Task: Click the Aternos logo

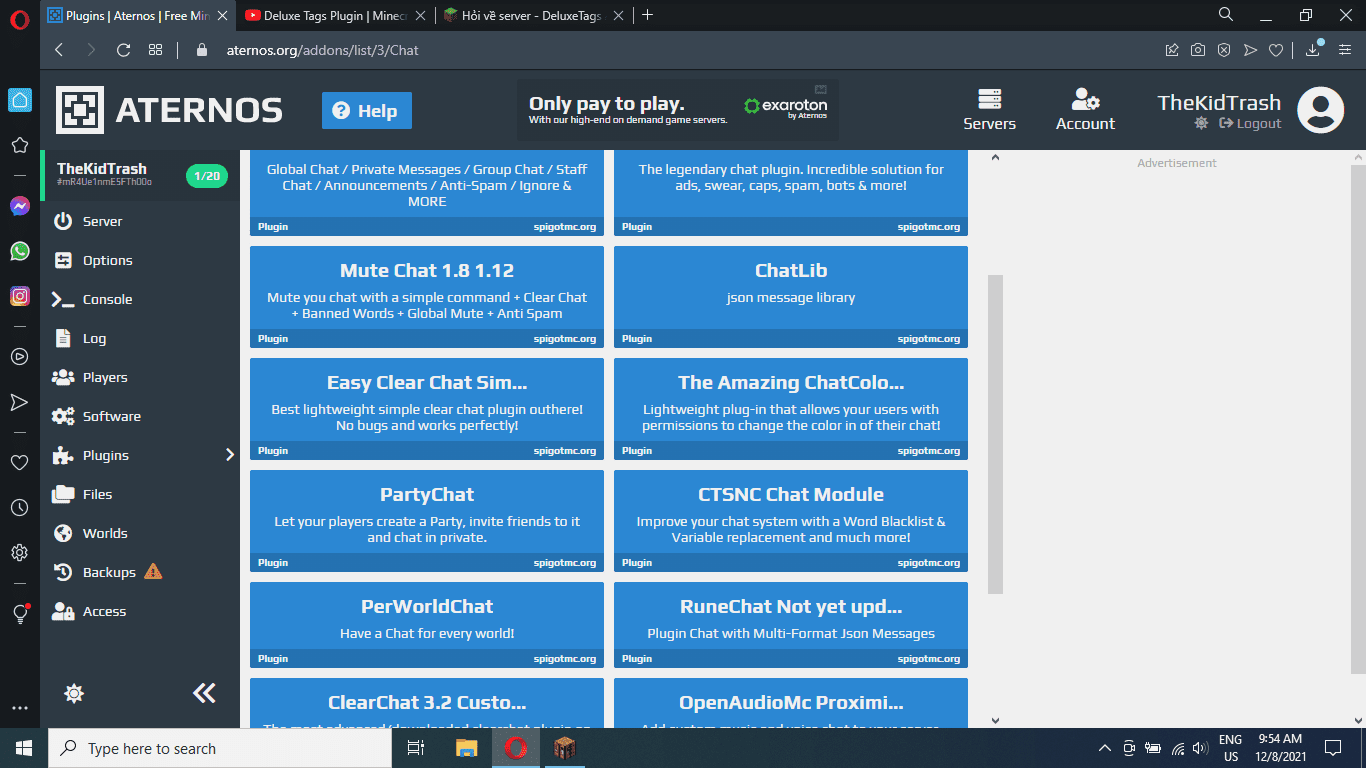Action: point(169,110)
